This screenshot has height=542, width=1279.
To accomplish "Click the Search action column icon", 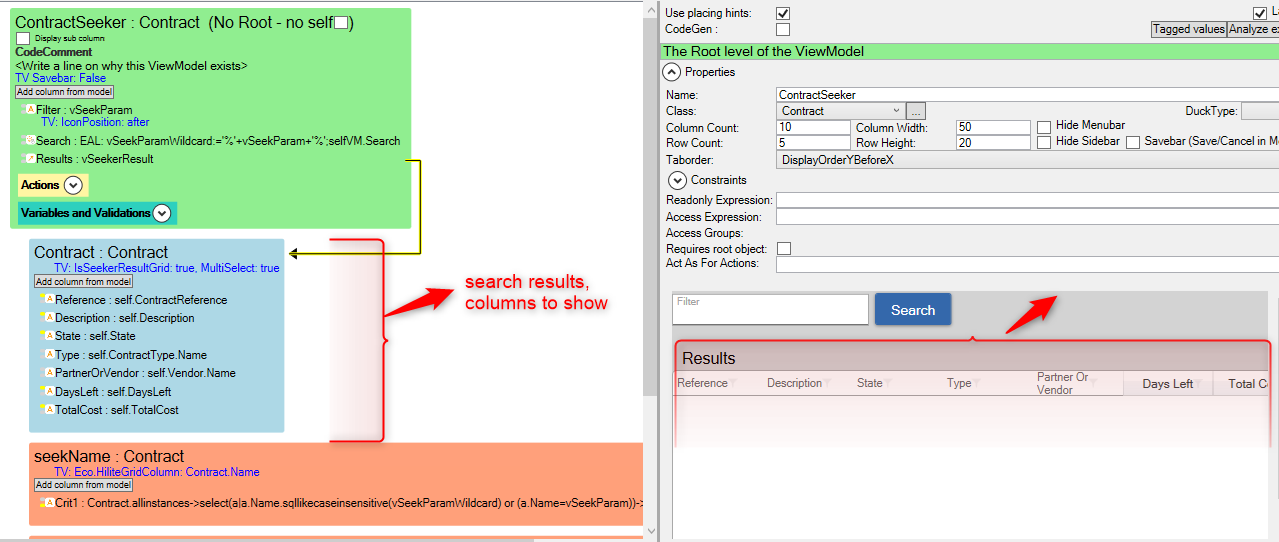I will [x=29, y=141].
